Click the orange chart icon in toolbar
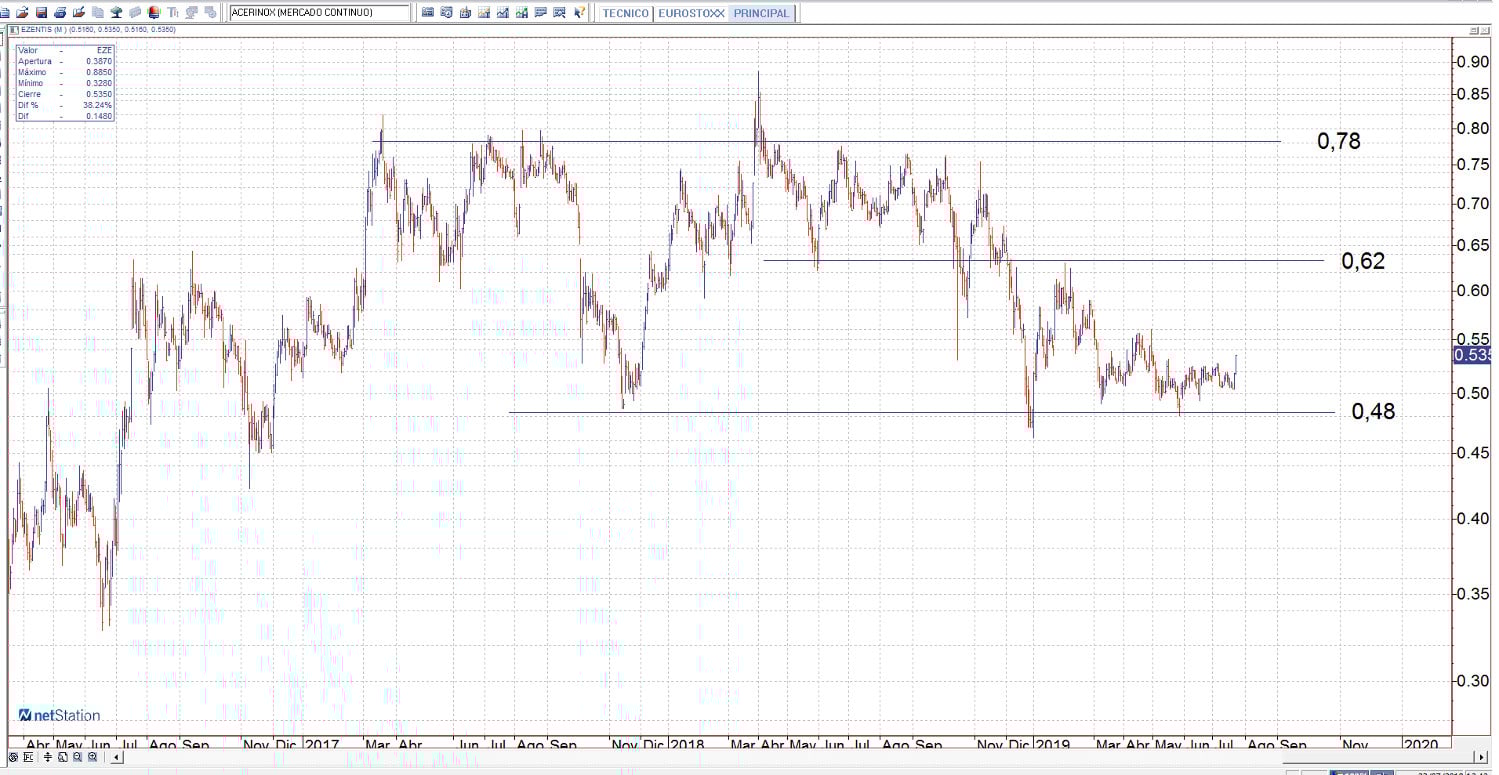The width and height of the screenshot is (1499, 775). click(484, 13)
